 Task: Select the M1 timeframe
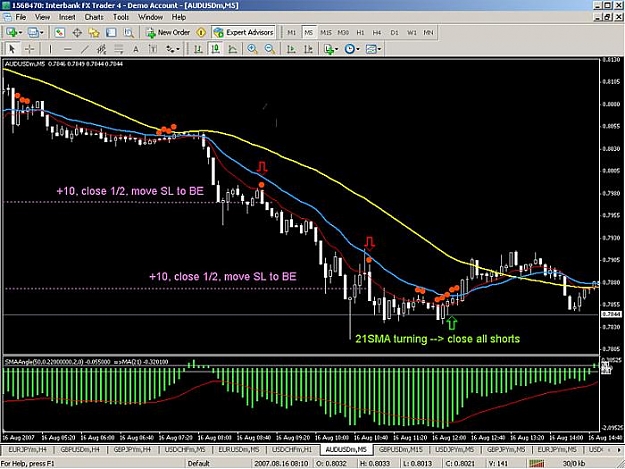pos(292,33)
